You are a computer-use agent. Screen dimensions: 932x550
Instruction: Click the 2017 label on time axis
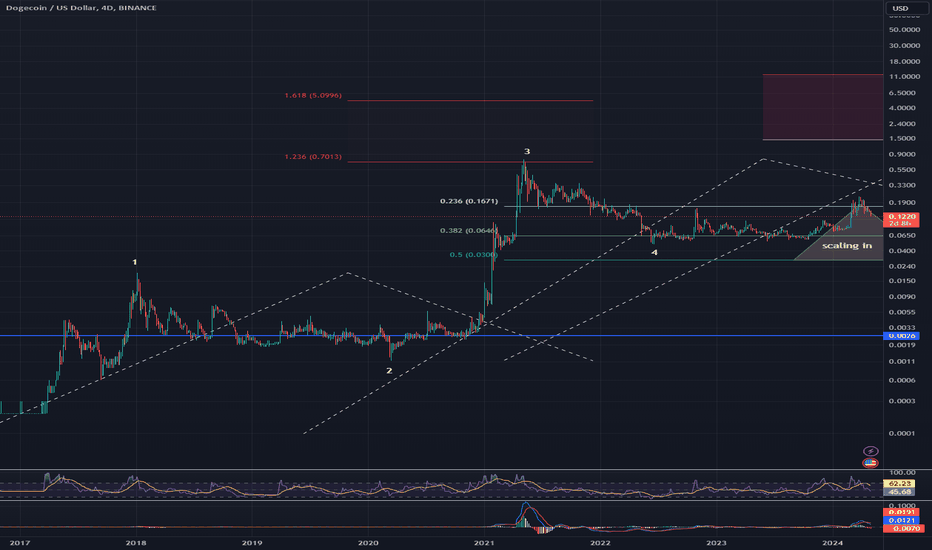point(20,543)
